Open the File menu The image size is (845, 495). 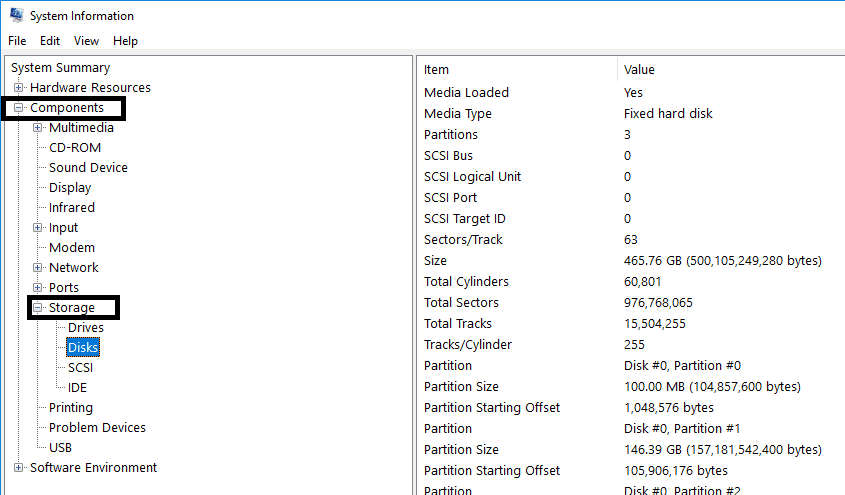(x=17, y=41)
